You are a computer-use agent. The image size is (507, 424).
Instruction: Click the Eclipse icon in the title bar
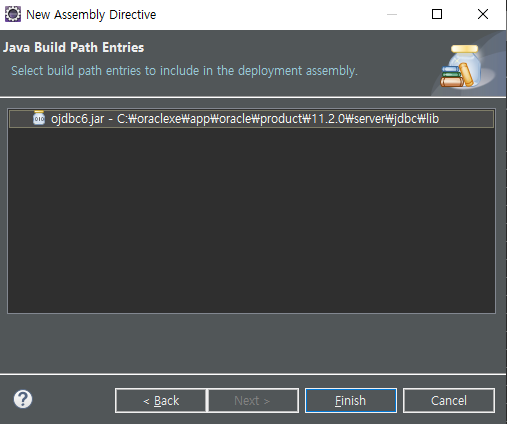tap(13, 14)
